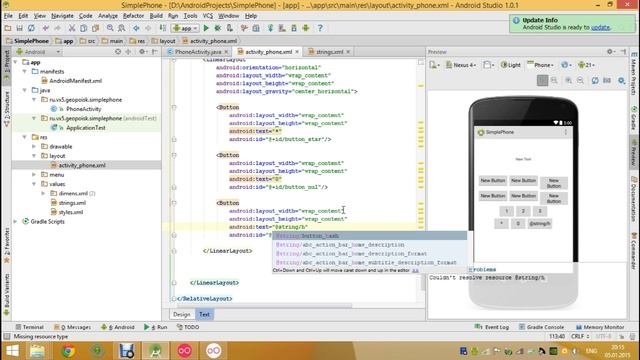Open the Light theme selector
Screen dimensions: 640x360
[511, 65]
